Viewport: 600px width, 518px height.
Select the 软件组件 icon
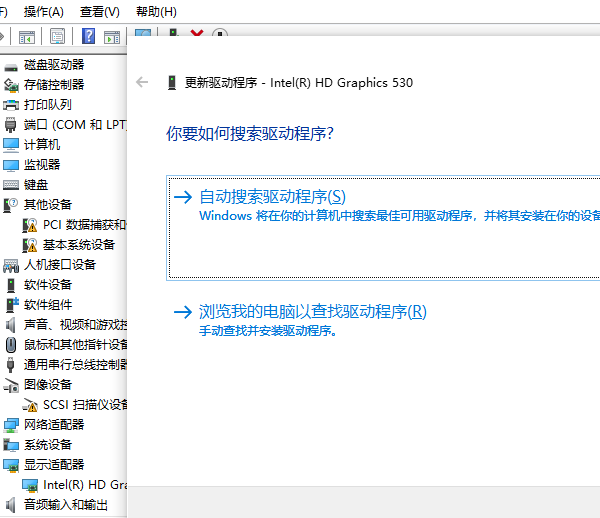click(12, 305)
